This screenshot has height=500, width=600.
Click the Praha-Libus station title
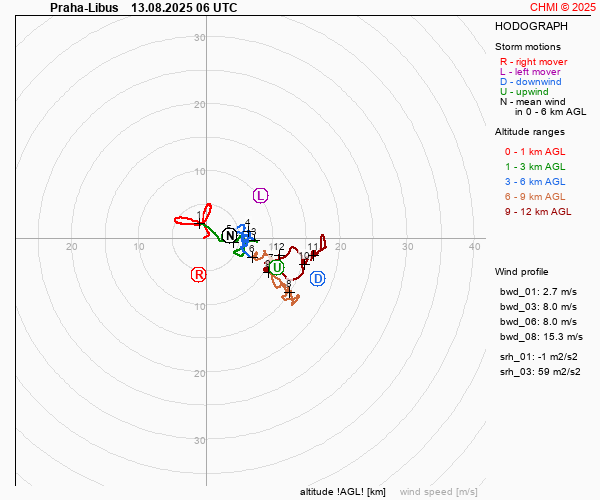(x=84, y=8)
